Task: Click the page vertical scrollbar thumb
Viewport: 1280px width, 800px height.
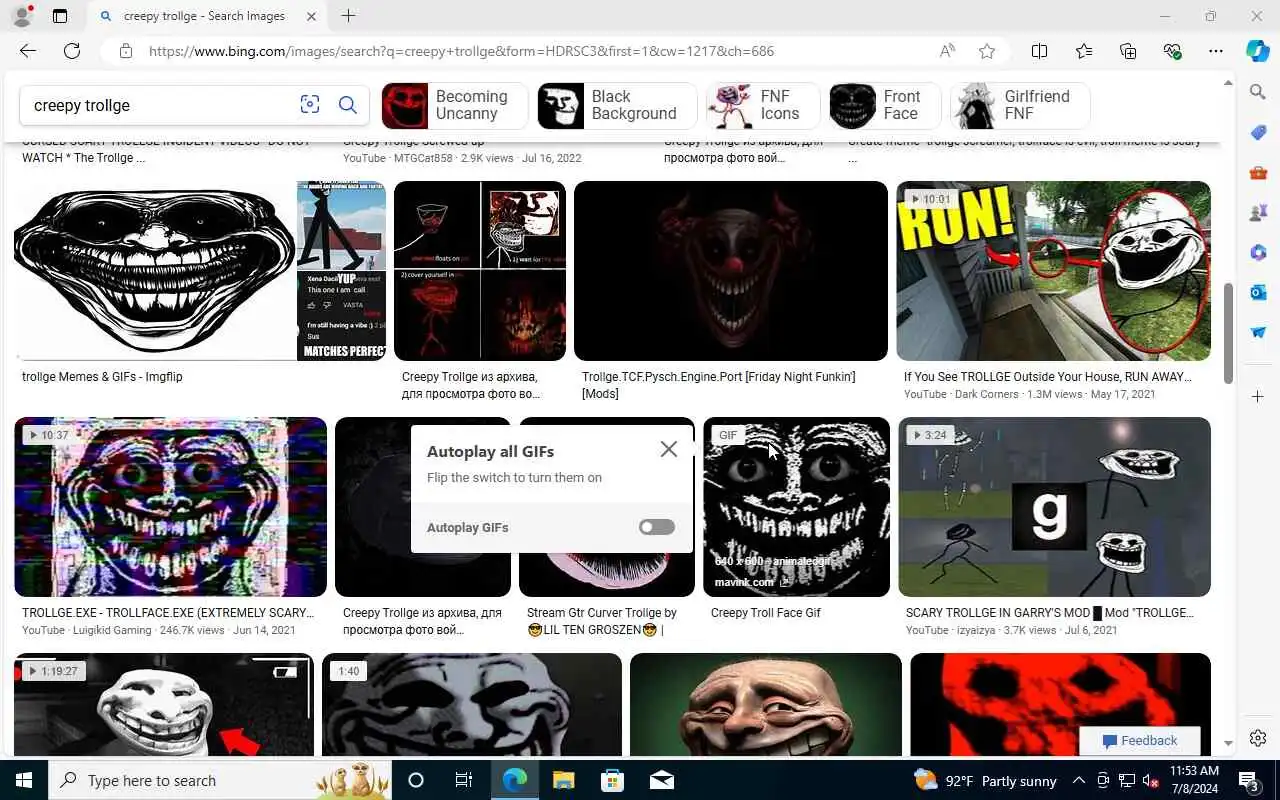Action: [1229, 333]
